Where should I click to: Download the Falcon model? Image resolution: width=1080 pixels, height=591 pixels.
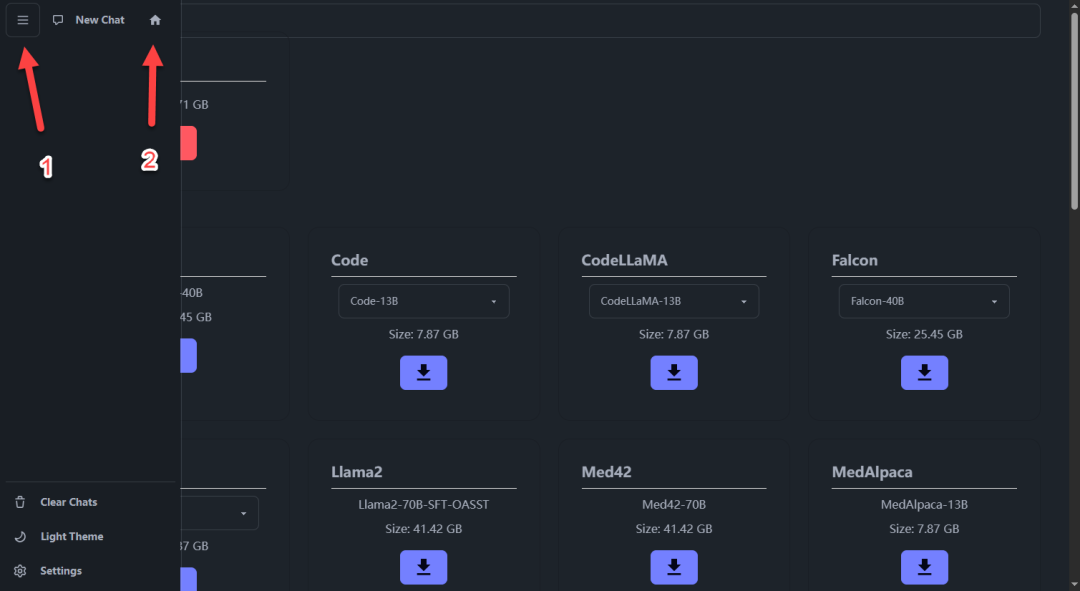coord(924,373)
